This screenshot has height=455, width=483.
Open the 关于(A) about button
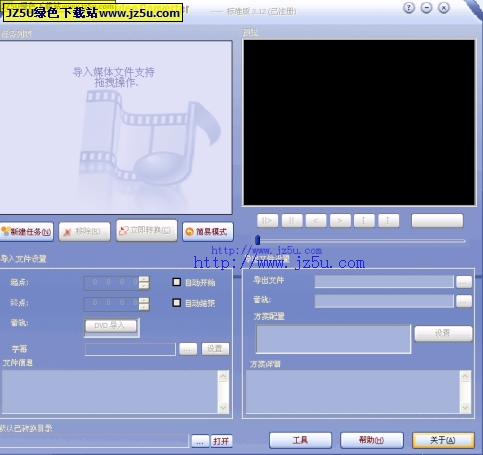tap(443, 440)
